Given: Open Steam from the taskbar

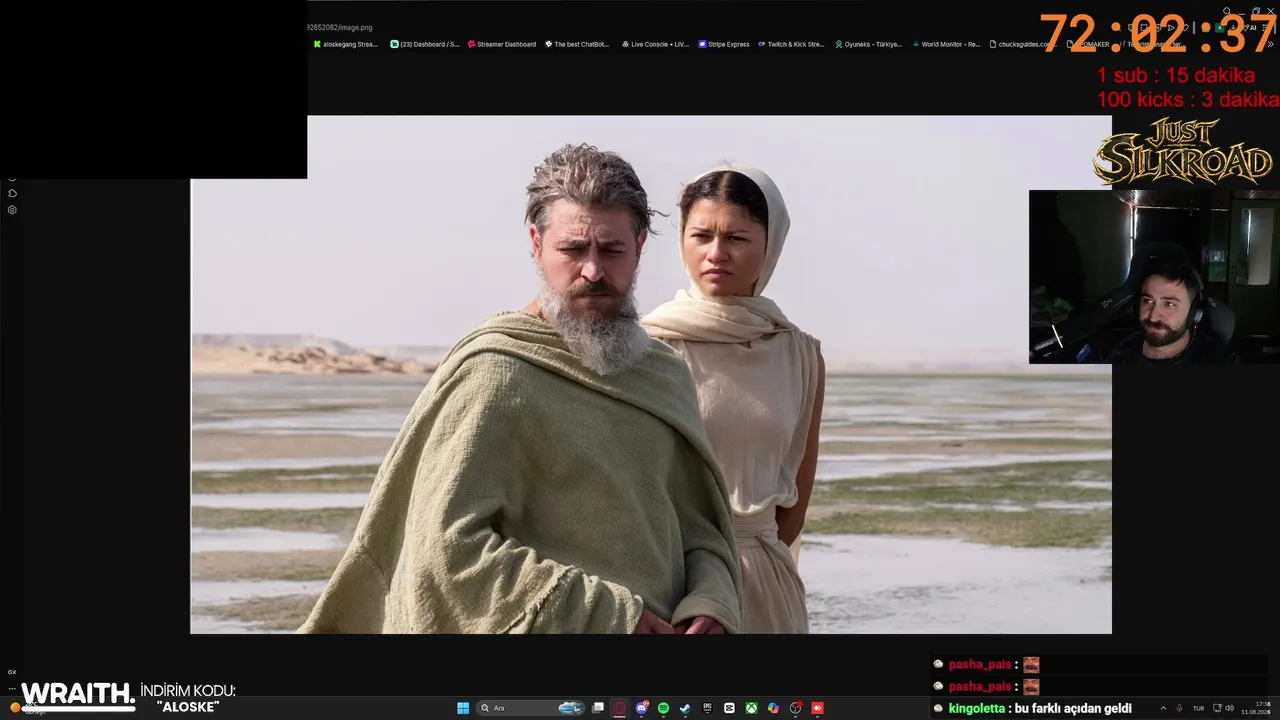Looking at the screenshot, I should pyautogui.click(x=685, y=708).
